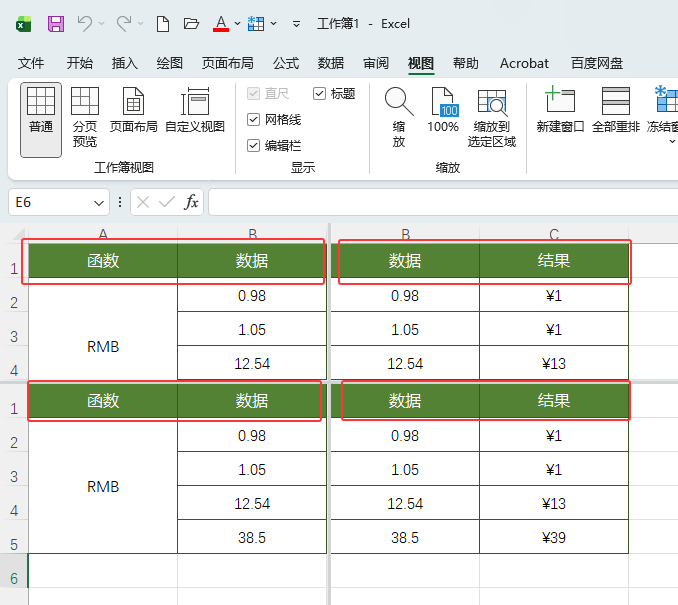This screenshot has height=605, width=678.
Task: Open the 审阅 ribbon tab
Action: 376,64
